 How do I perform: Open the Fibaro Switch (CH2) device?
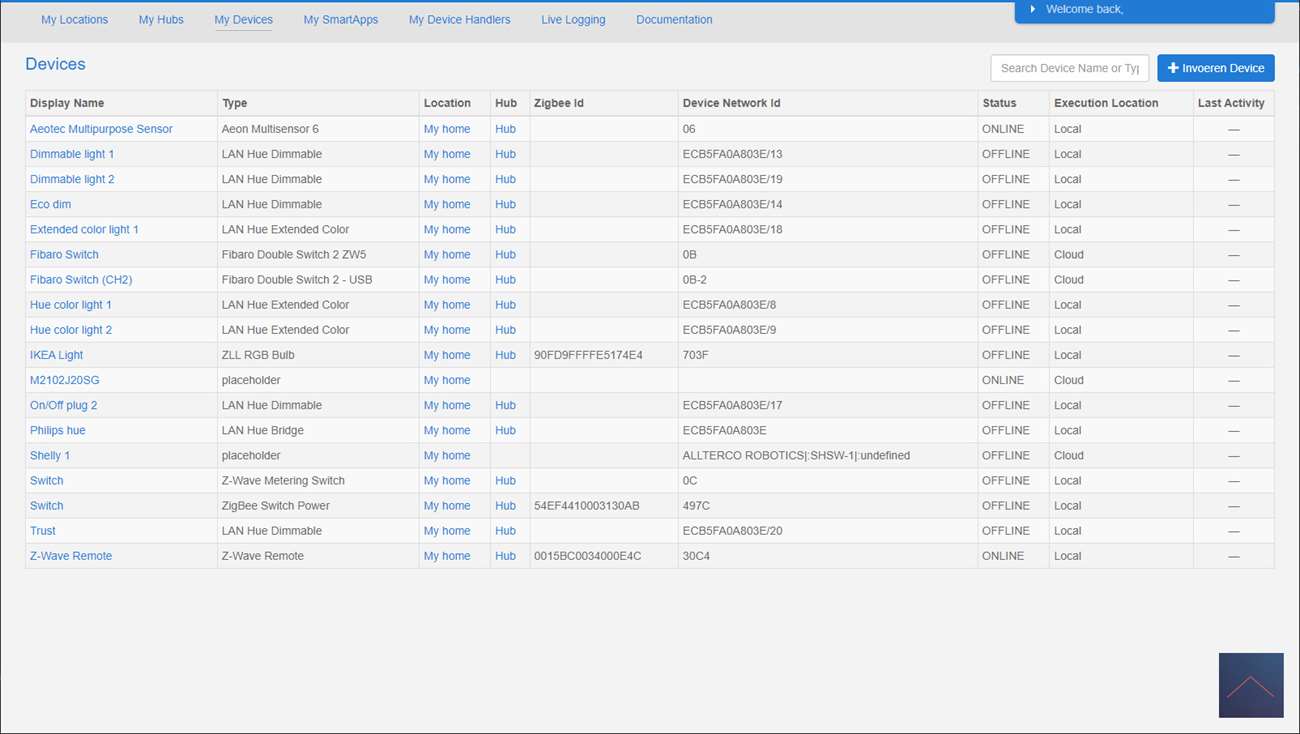tap(81, 280)
